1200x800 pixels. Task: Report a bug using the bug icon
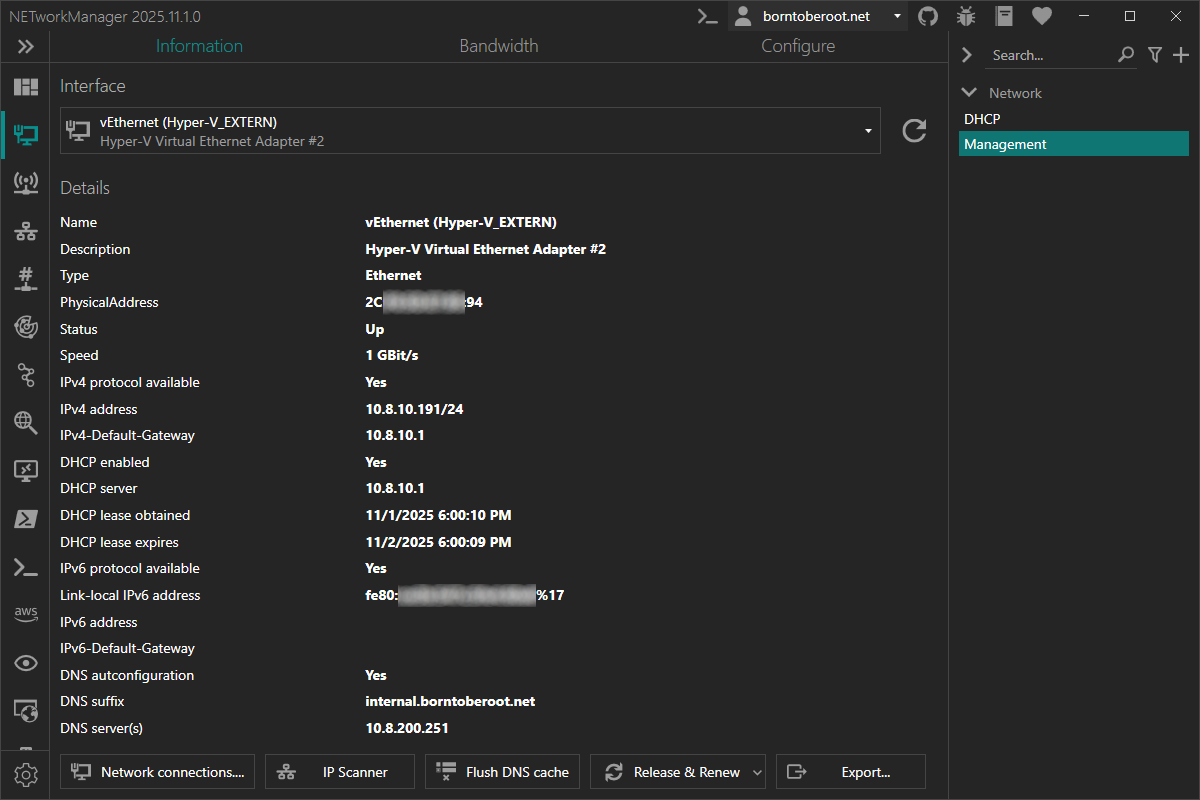tap(965, 16)
